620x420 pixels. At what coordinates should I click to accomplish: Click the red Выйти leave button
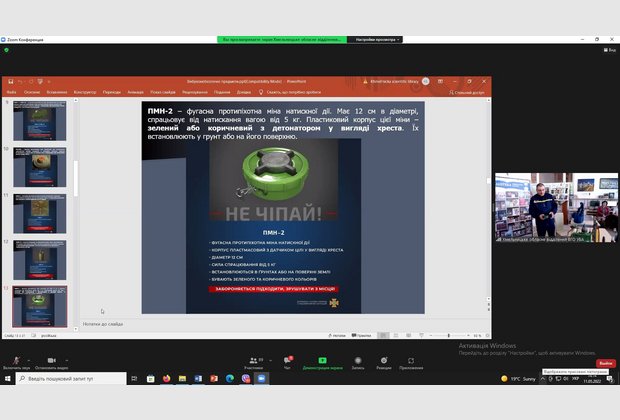(x=605, y=363)
